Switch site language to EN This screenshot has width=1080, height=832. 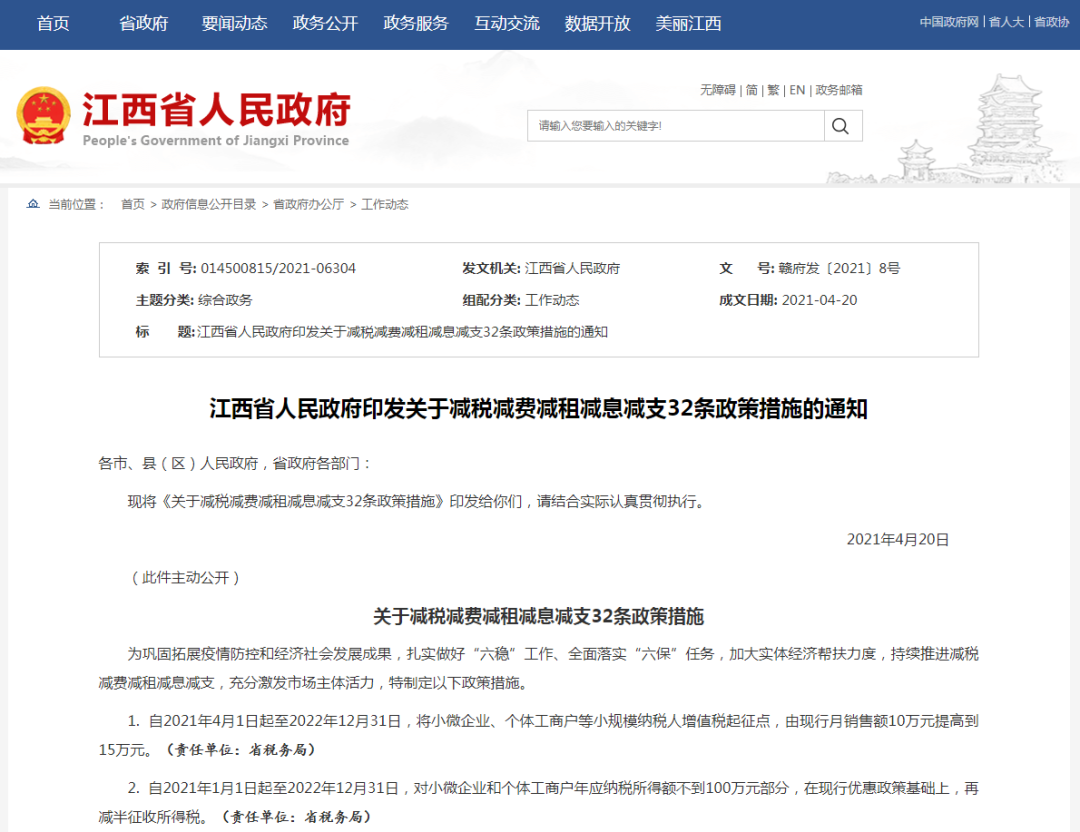796,90
